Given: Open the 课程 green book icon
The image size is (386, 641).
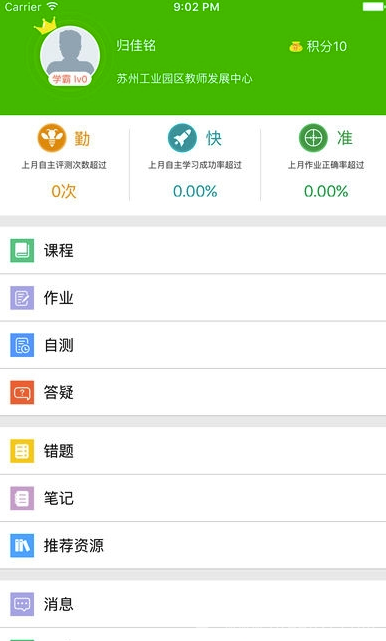Looking at the screenshot, I should click(22, 251).
